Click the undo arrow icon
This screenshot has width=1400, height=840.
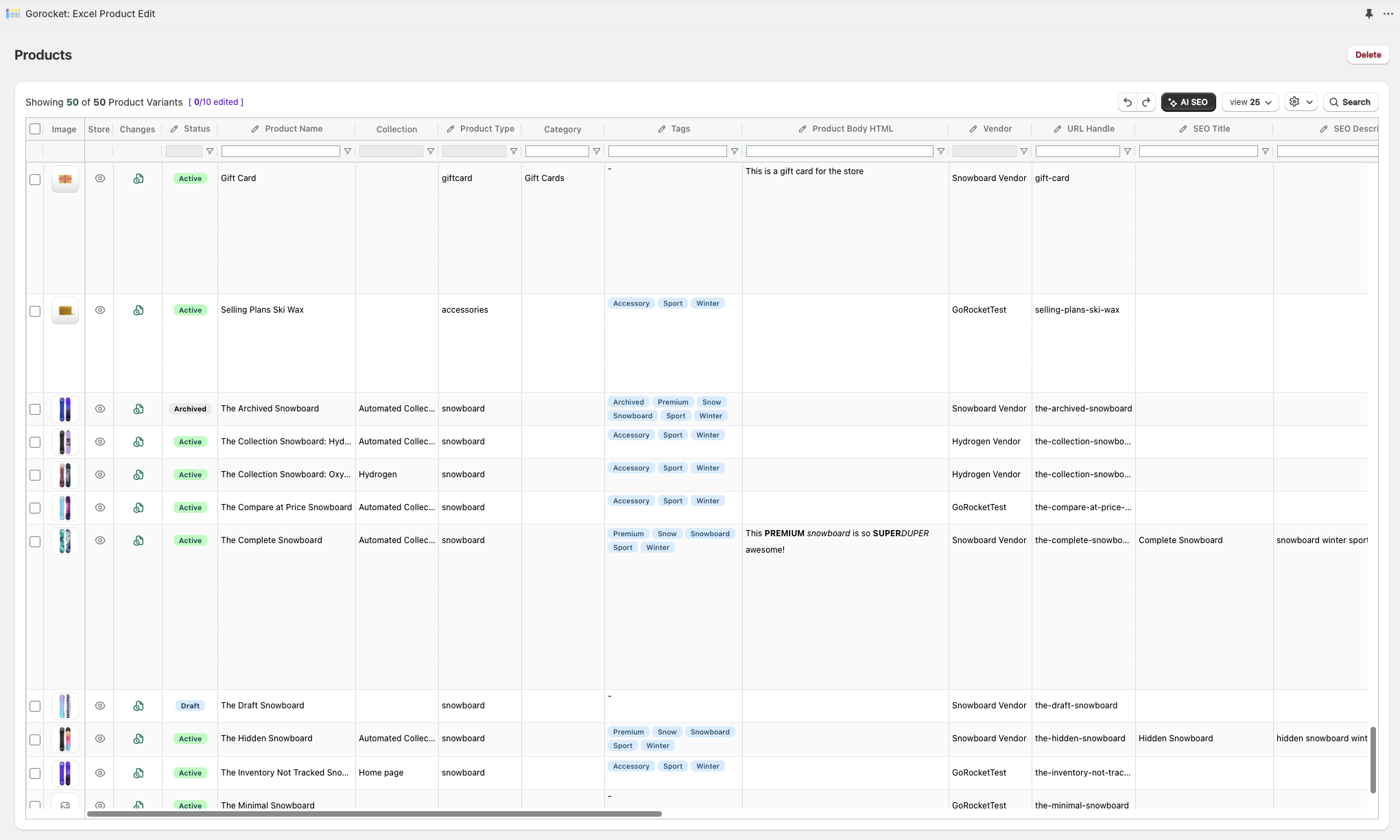pos(1128,102)
